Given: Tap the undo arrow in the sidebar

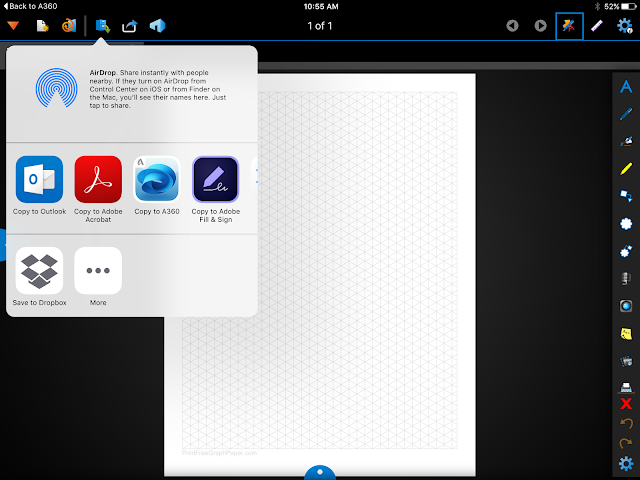Looking at the screenshot, I should (x=626, y=423).
